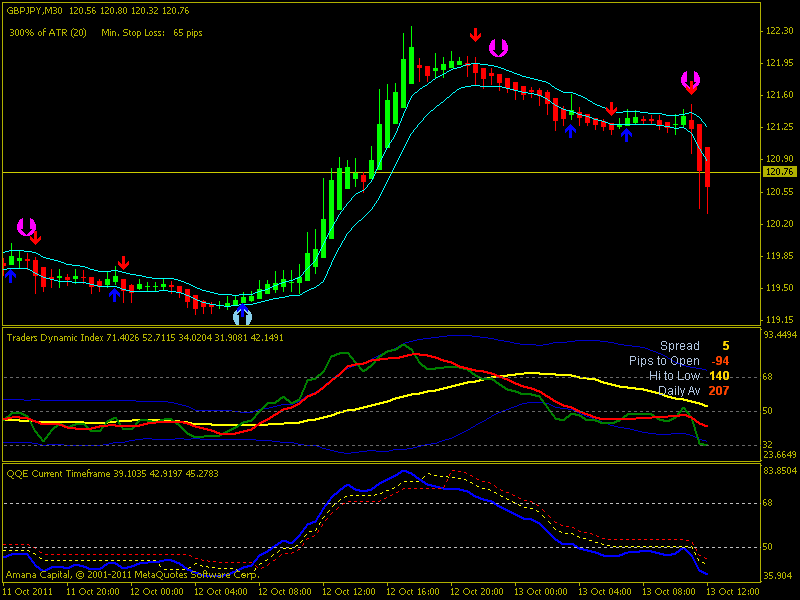Click the red down arrow left of peak magenta marker

[x=476, y=35]
